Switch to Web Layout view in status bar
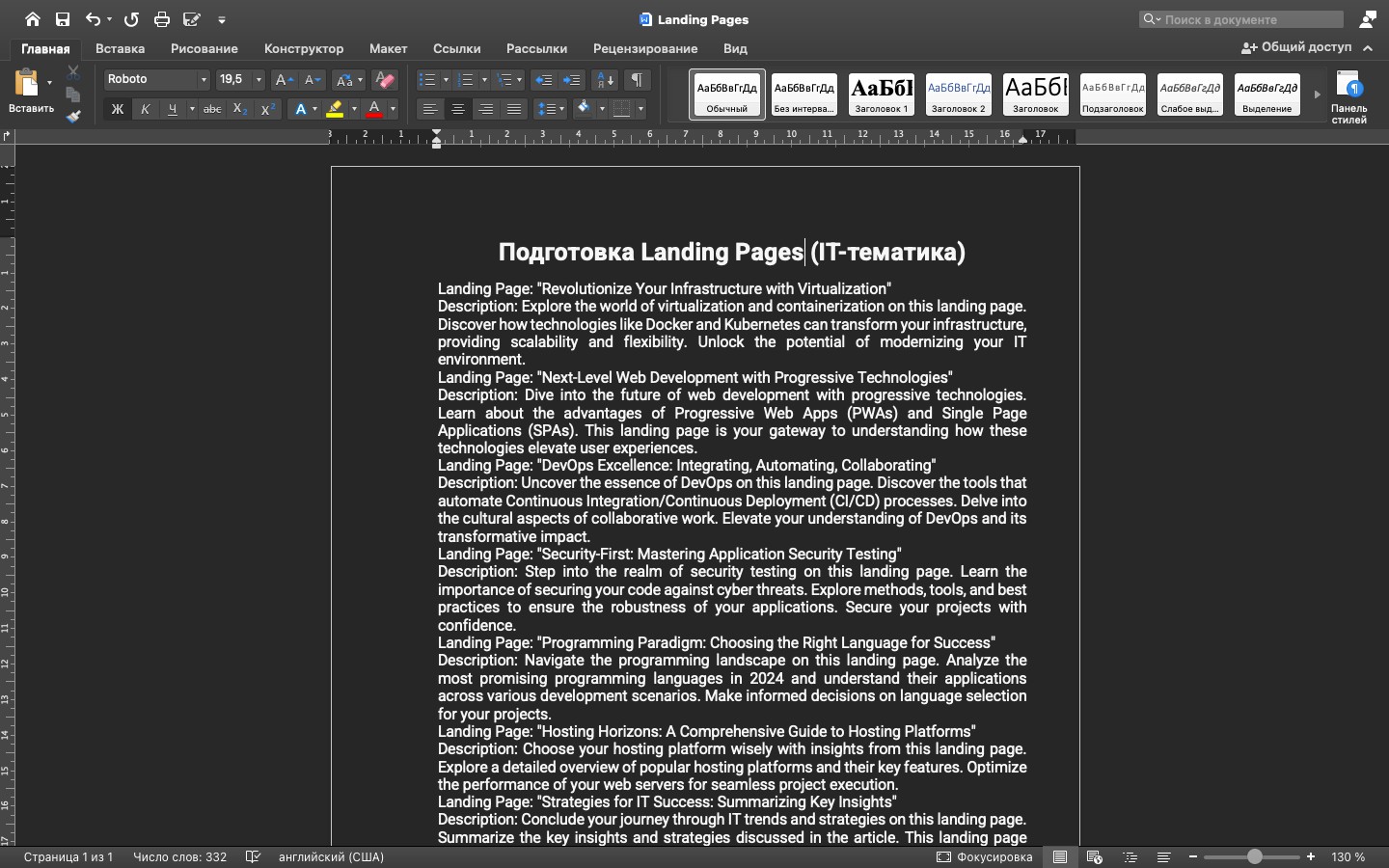The width and height of the screenshot is (1389, 868). tap(1094, 856)
